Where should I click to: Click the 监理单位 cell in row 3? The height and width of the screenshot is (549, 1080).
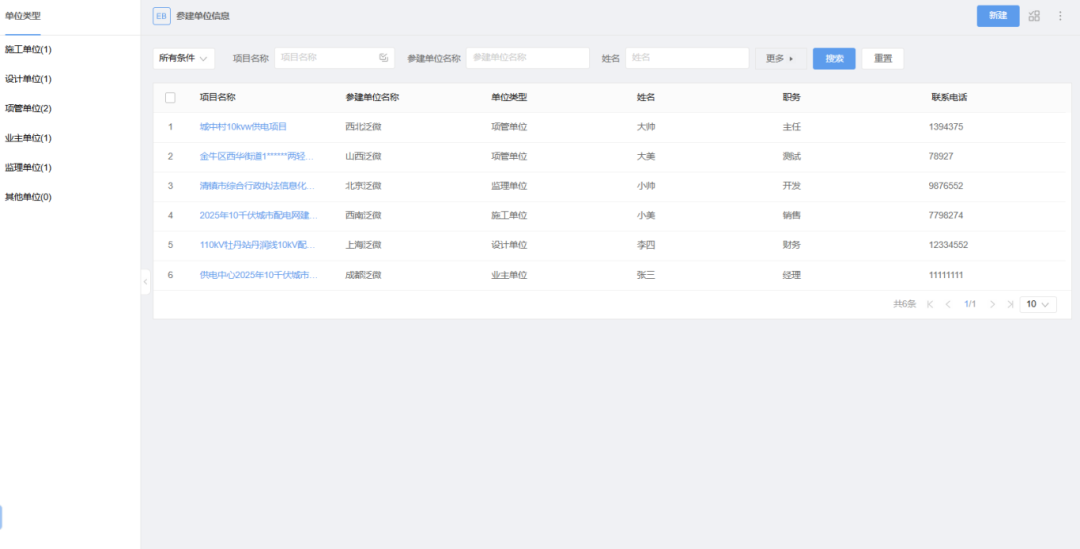tap(509, 186)
